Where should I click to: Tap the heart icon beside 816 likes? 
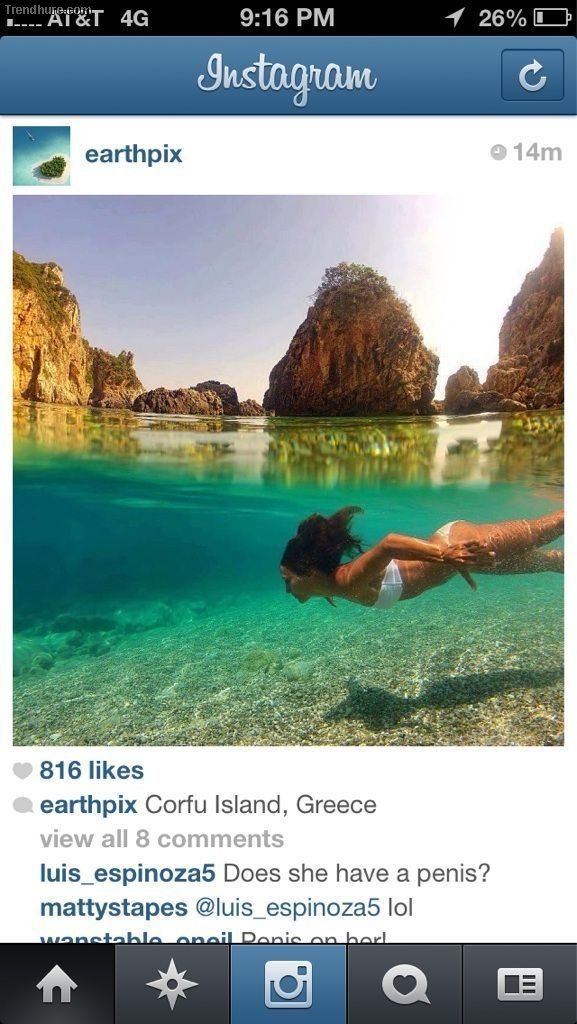pos(23,771)
